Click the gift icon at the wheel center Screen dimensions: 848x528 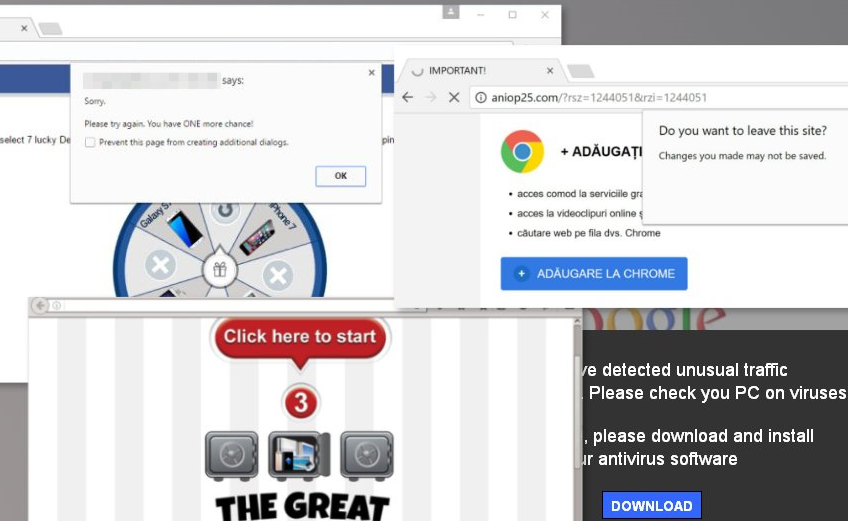[x=220, y=269]
